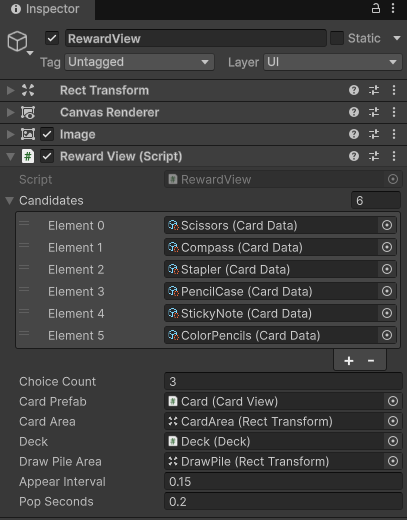Click object picker for Card Prefab

click(x=393, y=401)
